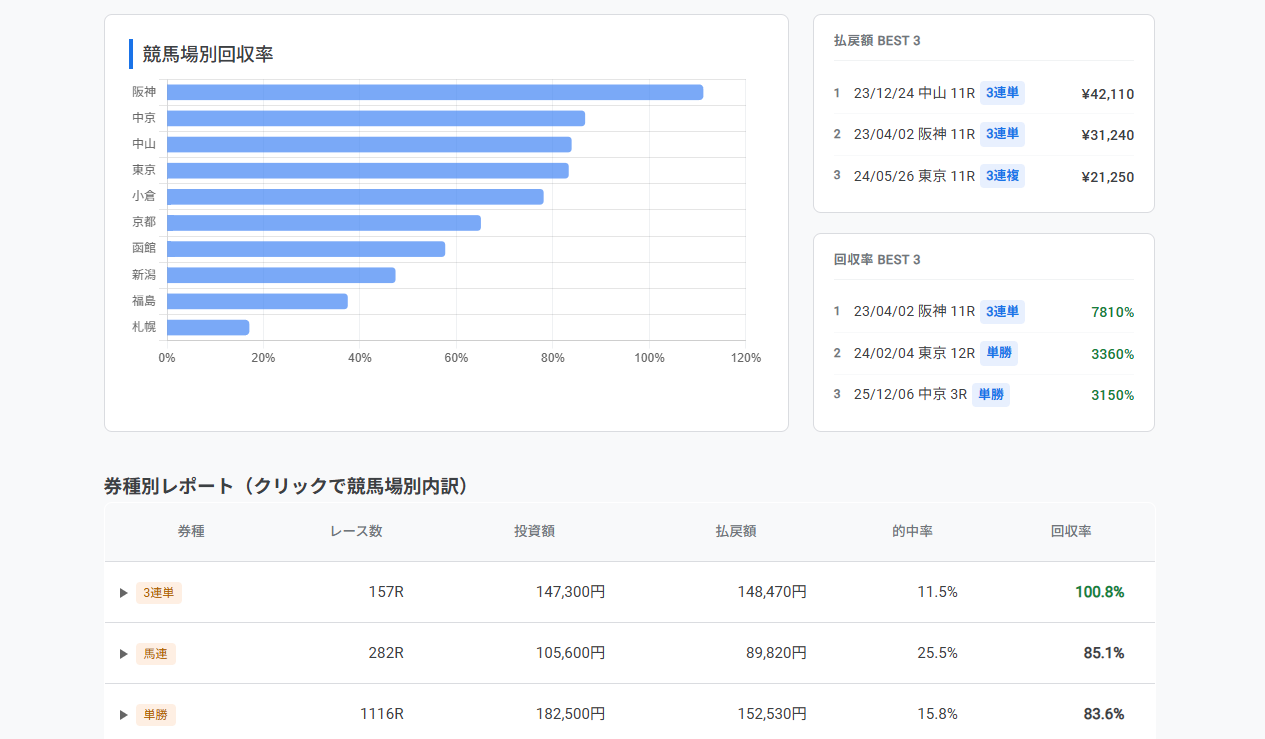1265x739 pixels.
Task: Click the 券種 column header
Action: tap(190, 531)
